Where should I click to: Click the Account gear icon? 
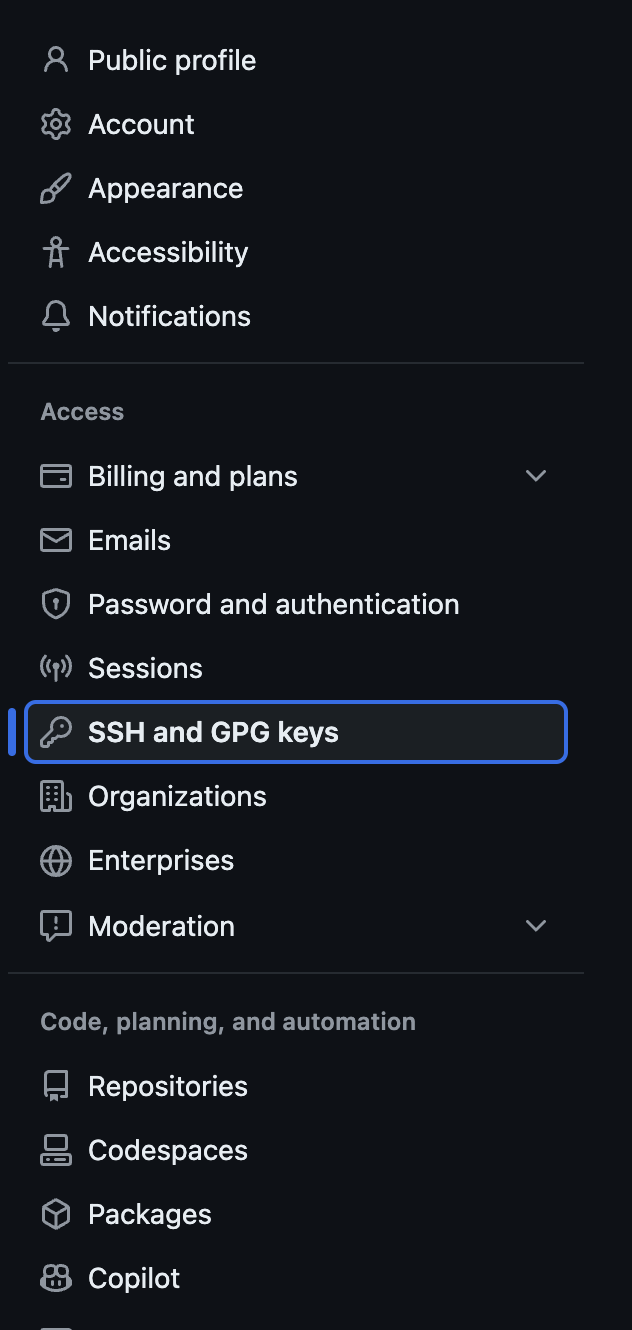tap(56, 124)
